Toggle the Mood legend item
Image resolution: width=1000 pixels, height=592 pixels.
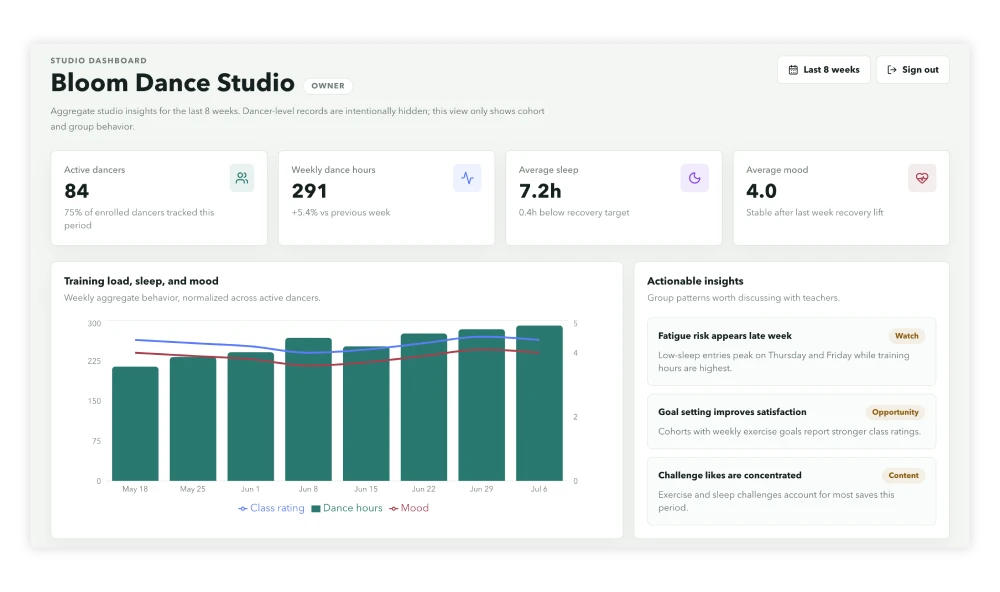pos(409,508)
